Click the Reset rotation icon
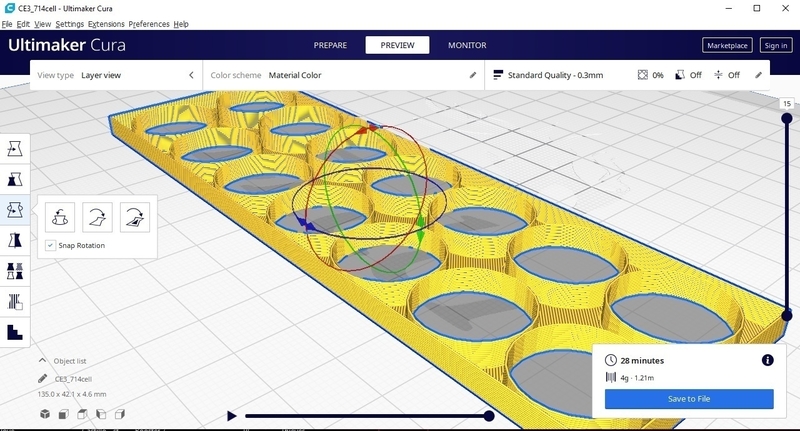The image size is (800, 431). (x=61, y=215)
